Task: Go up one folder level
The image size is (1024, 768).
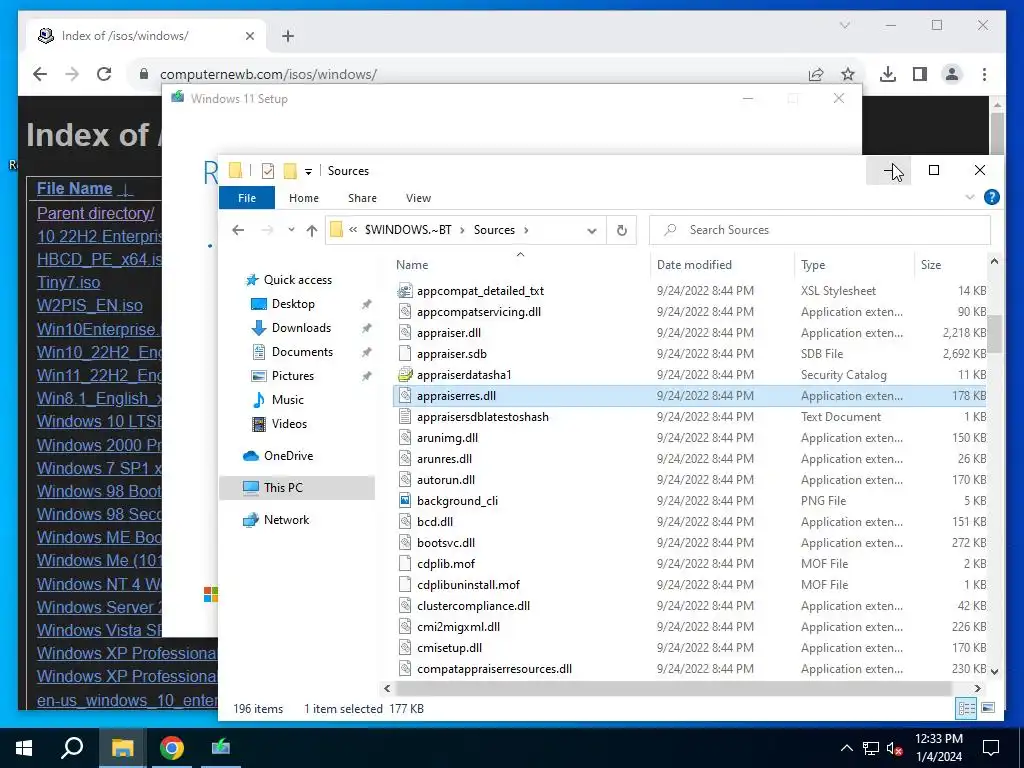Action: coord(312,230)
